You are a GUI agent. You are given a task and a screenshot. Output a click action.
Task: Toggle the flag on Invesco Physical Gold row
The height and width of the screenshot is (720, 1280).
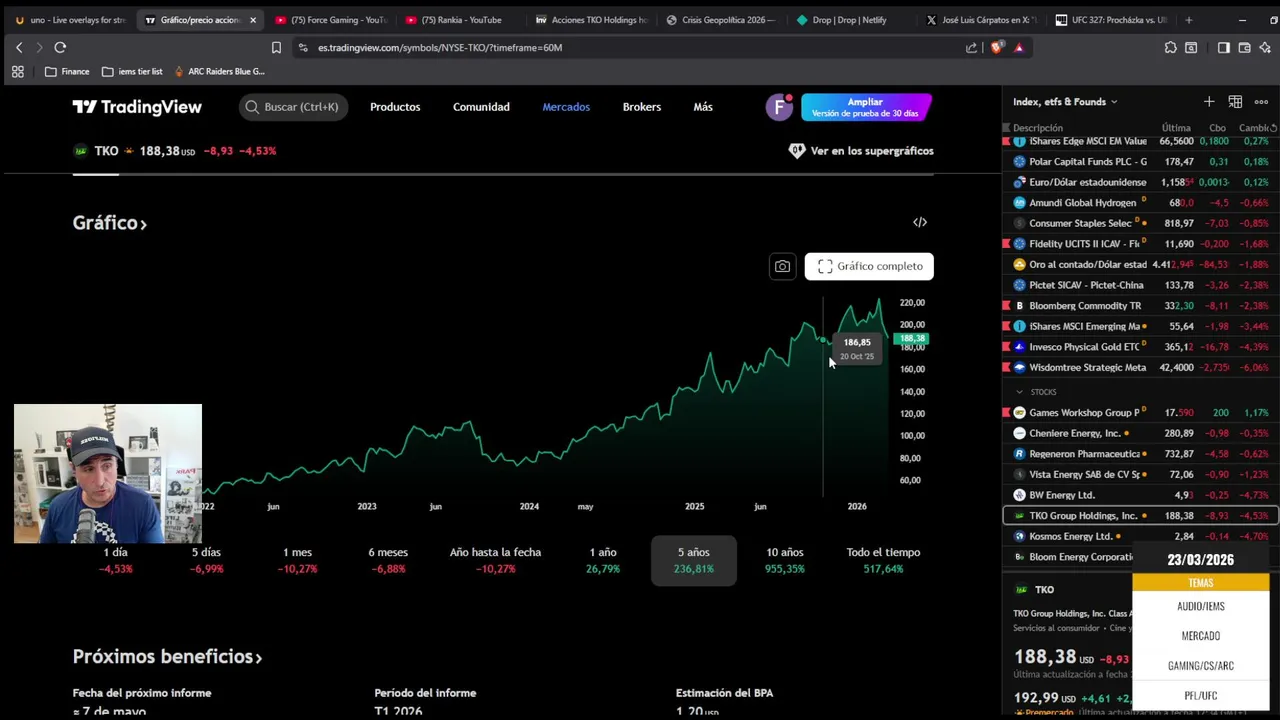[1006, 347]
